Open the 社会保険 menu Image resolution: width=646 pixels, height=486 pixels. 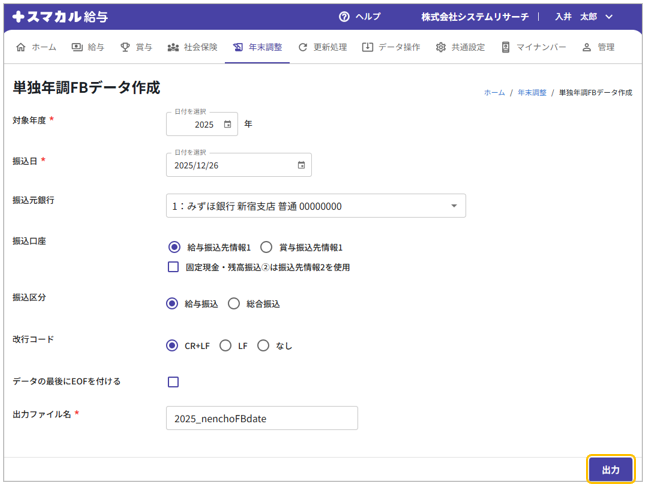192,47
